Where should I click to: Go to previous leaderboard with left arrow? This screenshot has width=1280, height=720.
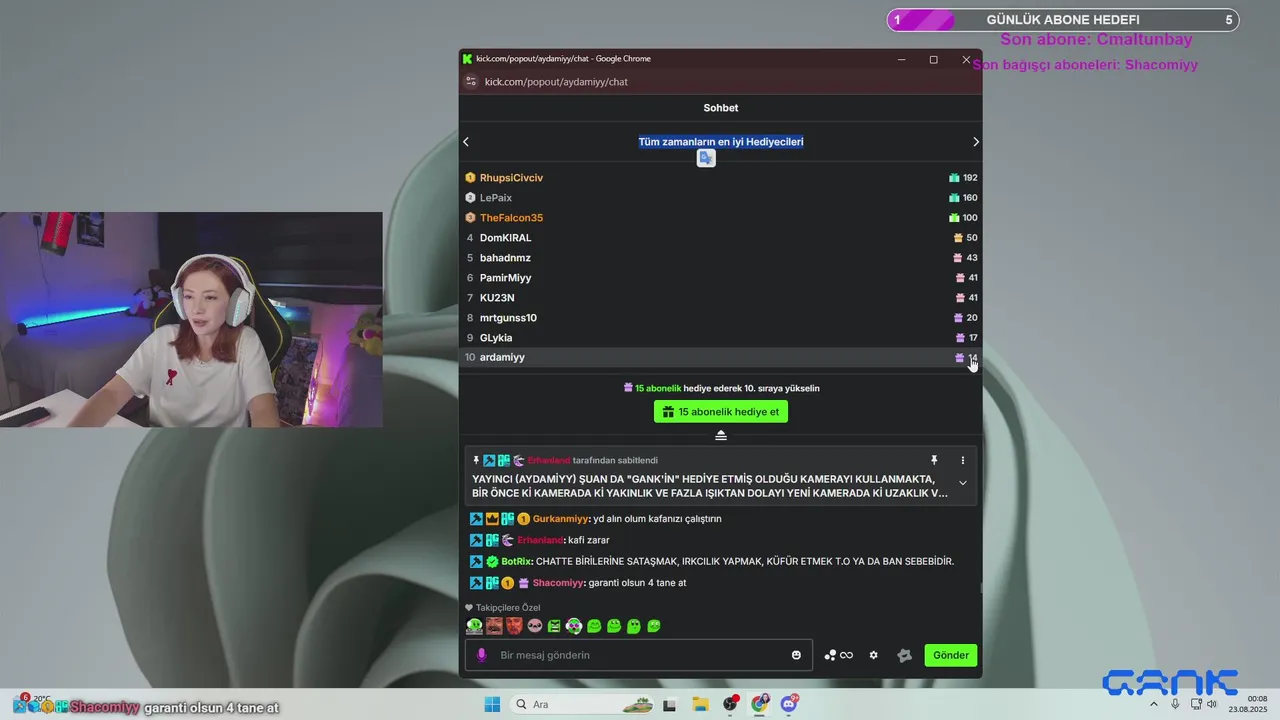coord(466,142)
